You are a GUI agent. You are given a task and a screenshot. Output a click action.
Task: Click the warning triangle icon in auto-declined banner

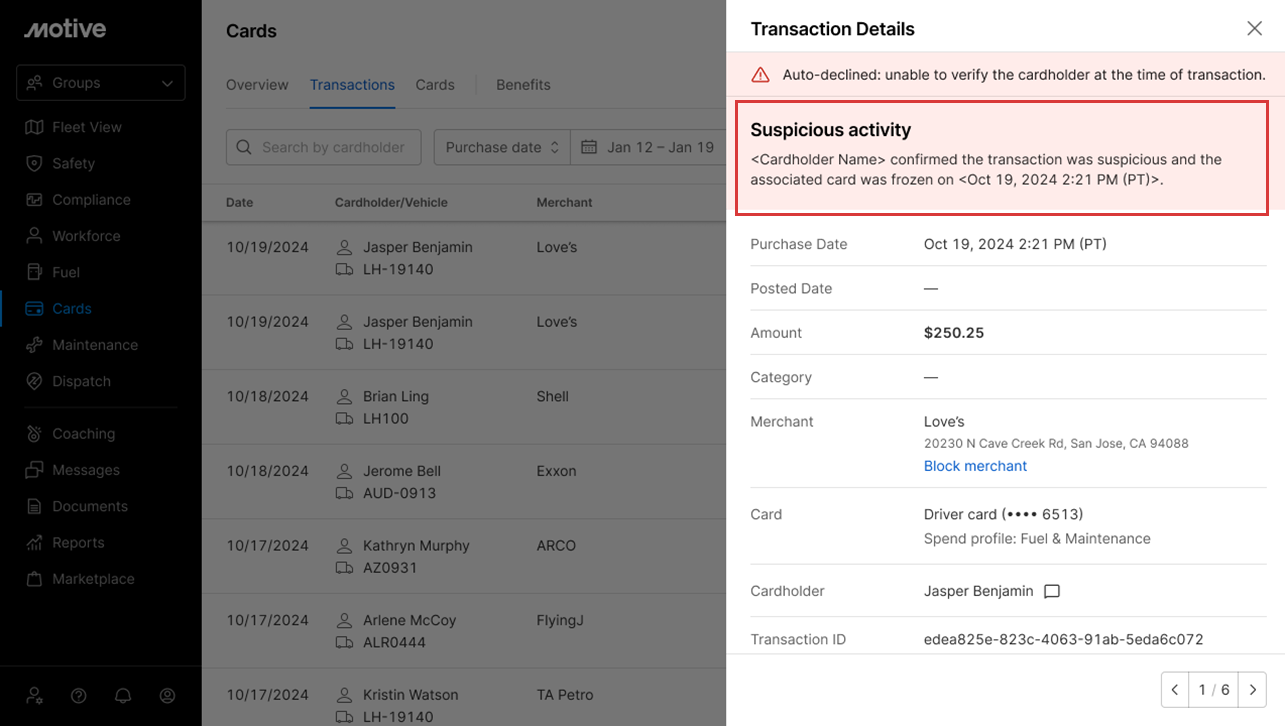[x=761, y=75]
